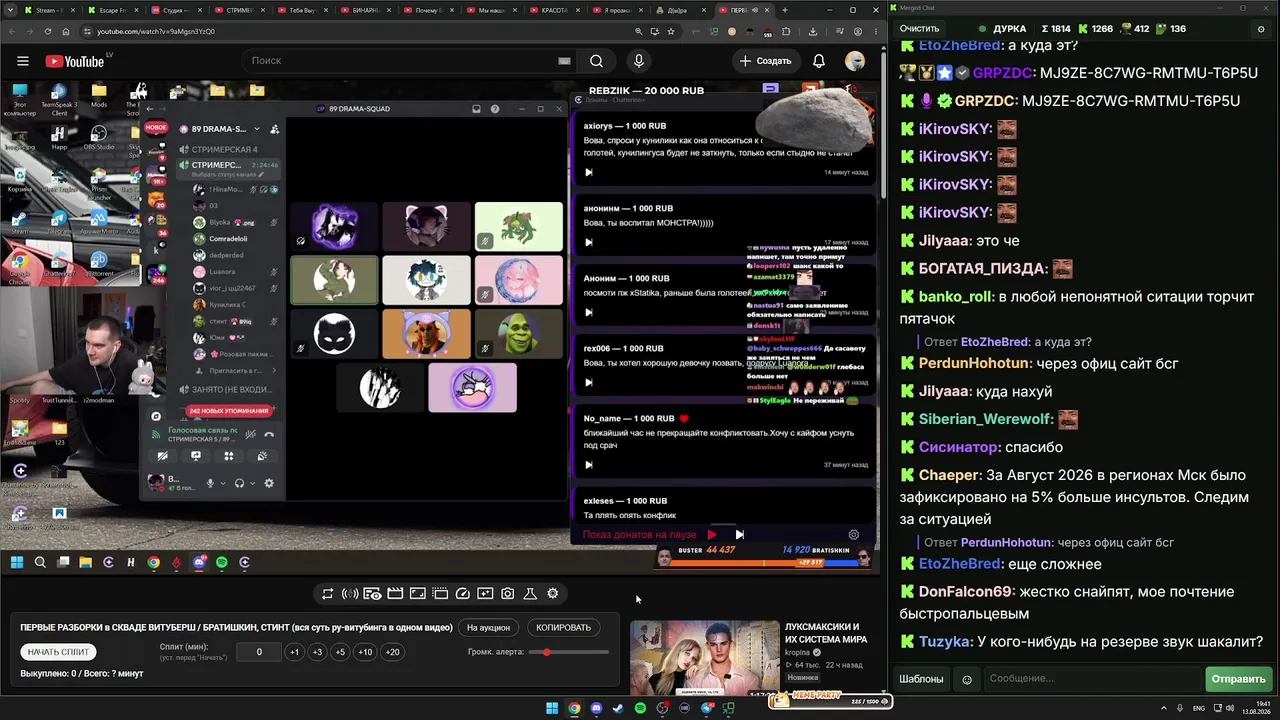Click Очистить in the Merged Chat
1280x720 pixels.
pos(919,29)
